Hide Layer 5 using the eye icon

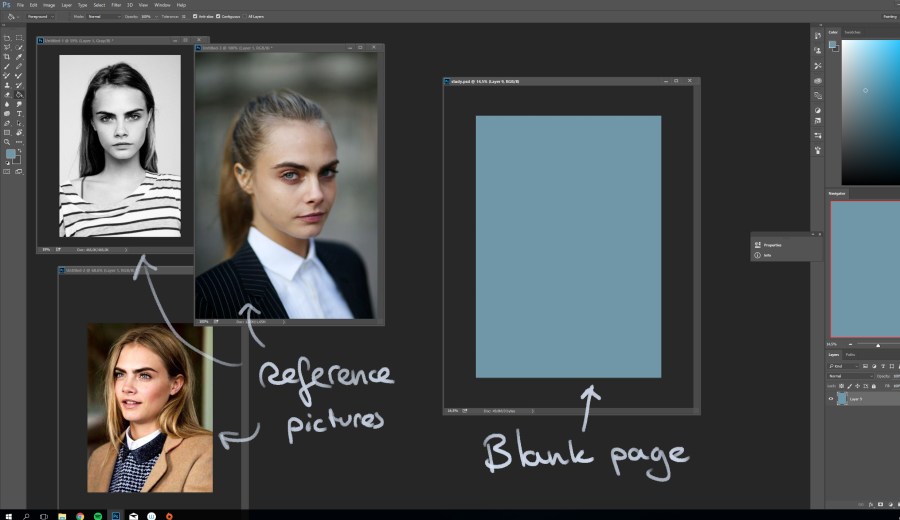(x=831, y=398)
